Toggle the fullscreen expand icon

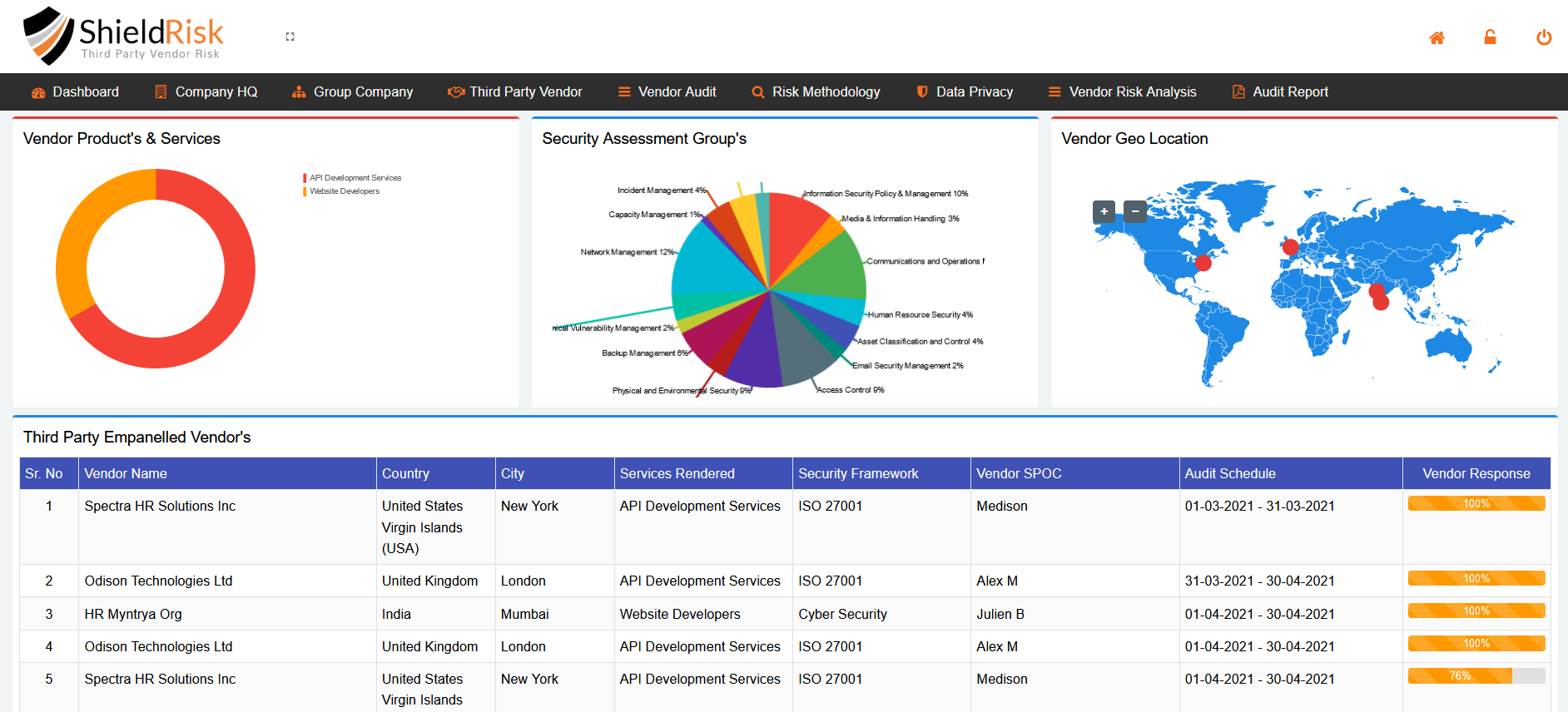pyautogui.click(x=290, y=37)
